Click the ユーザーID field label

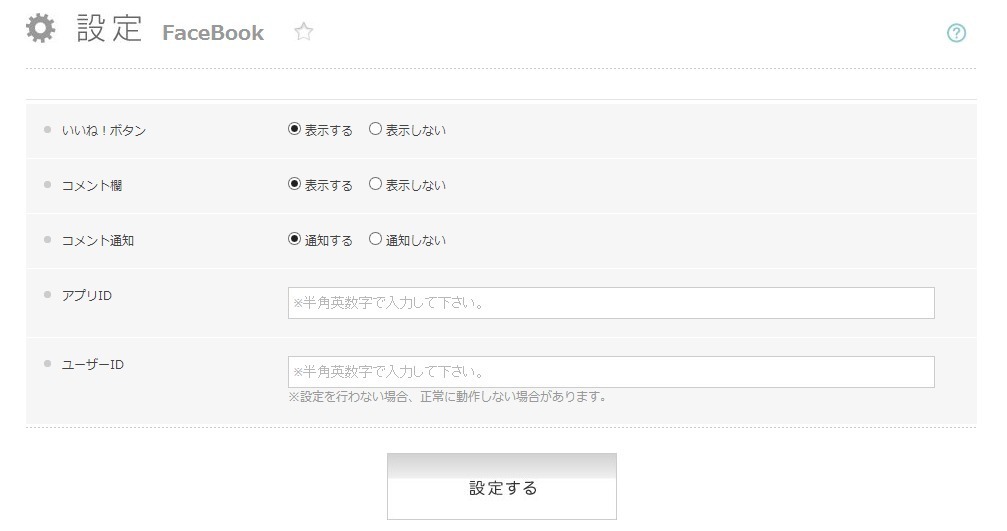click(x=92, y=365)
